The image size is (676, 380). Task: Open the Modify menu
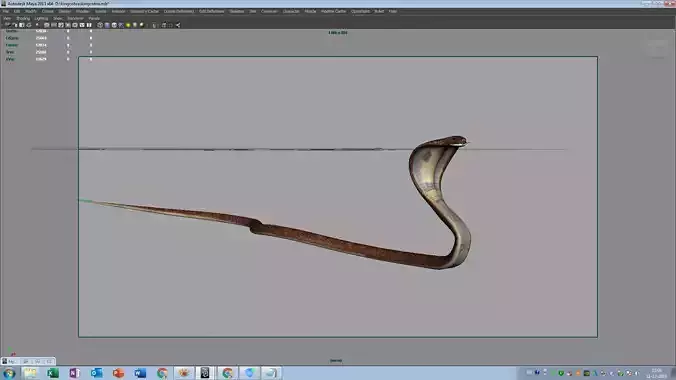click(31, 11)
